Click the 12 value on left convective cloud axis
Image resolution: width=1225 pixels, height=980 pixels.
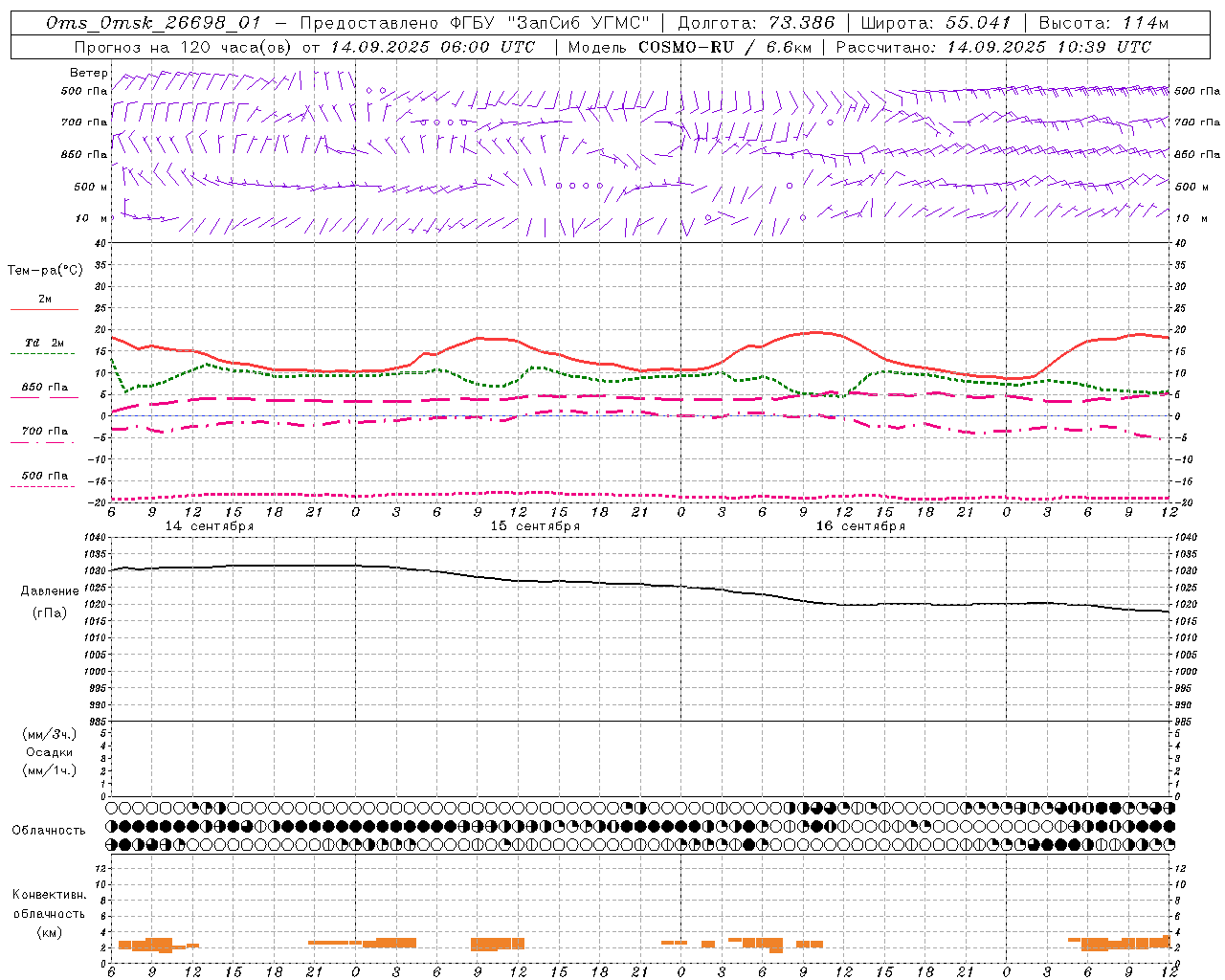[x=100, y=869]
